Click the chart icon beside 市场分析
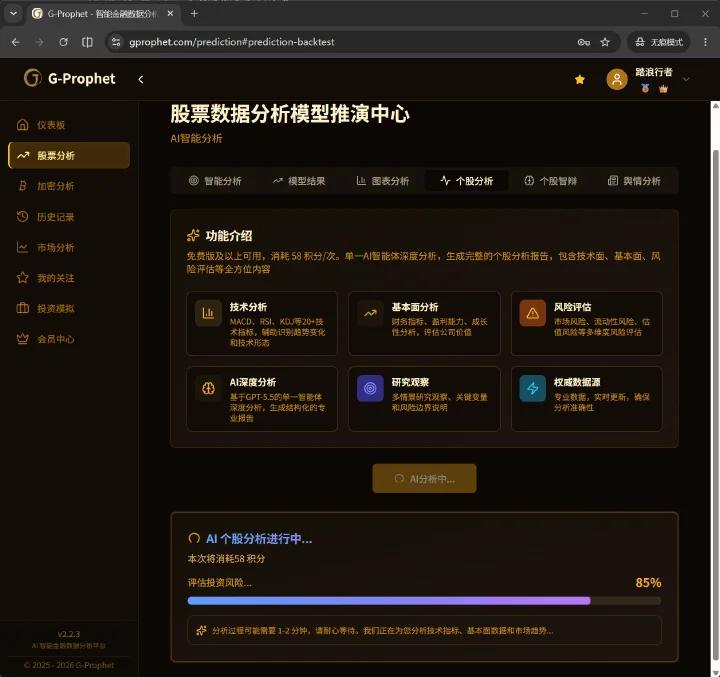This screenshot has height=677, width=720. tap(22, 247)
